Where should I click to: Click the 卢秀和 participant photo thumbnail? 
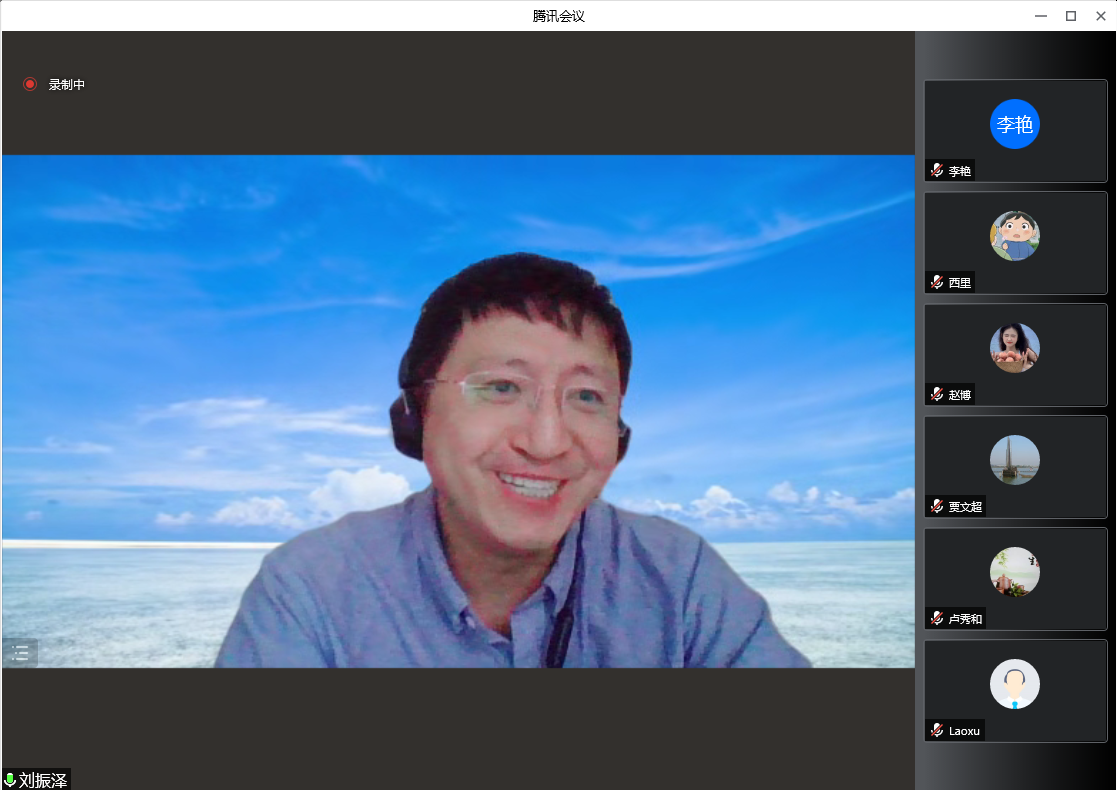(x=1015, y=572)
